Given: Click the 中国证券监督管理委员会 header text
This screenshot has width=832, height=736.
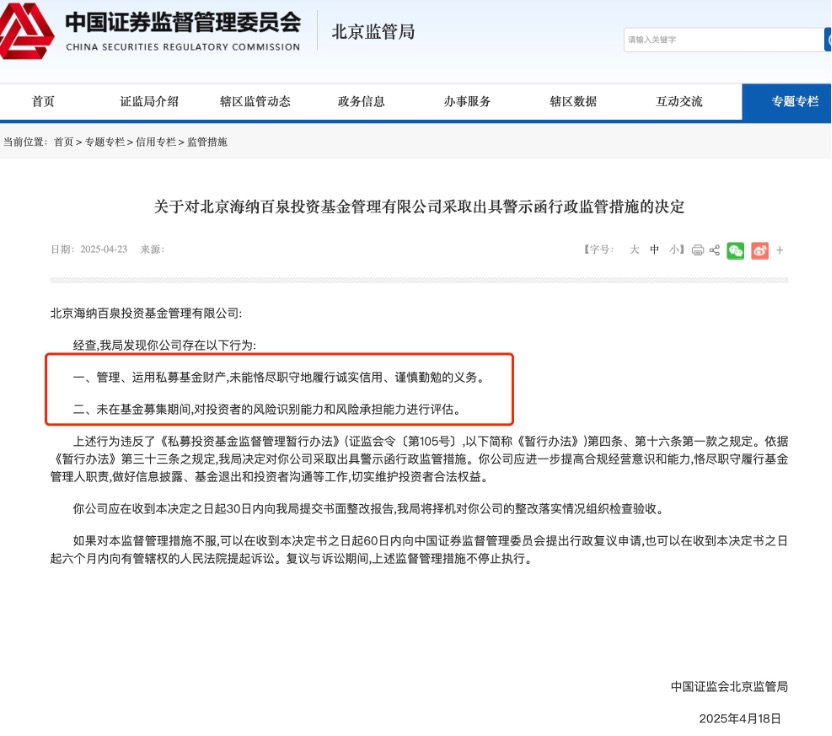Looking at the screenshot, I should [x=183, y=22].
